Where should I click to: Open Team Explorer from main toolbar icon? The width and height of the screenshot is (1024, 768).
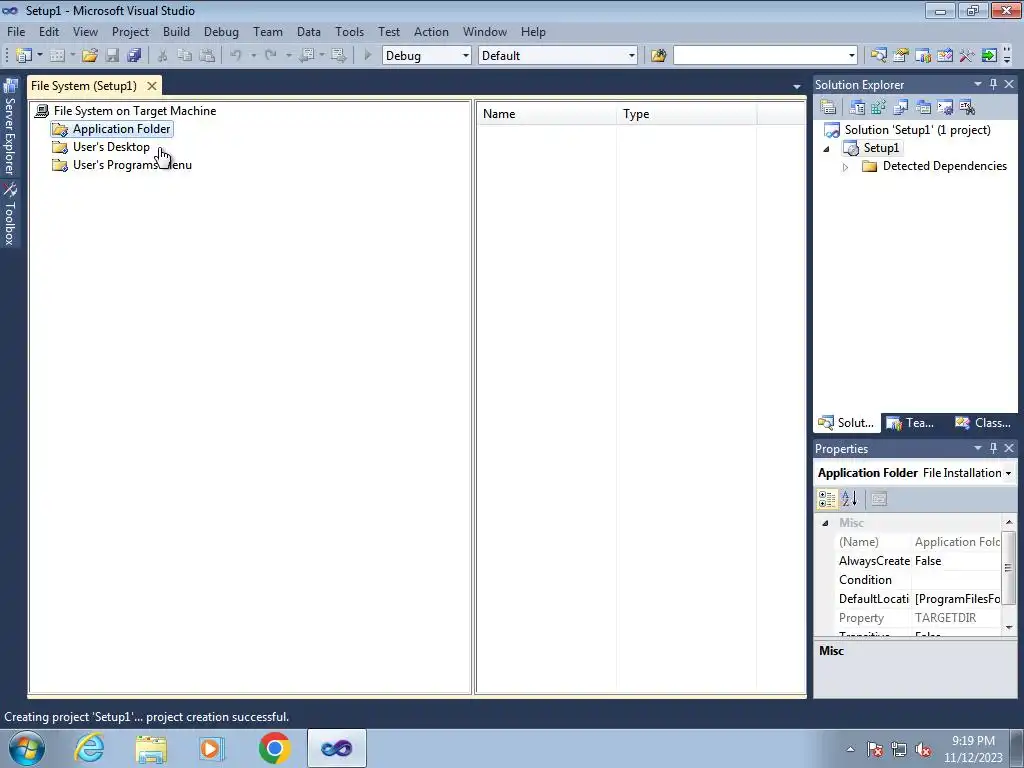point(923,56)
